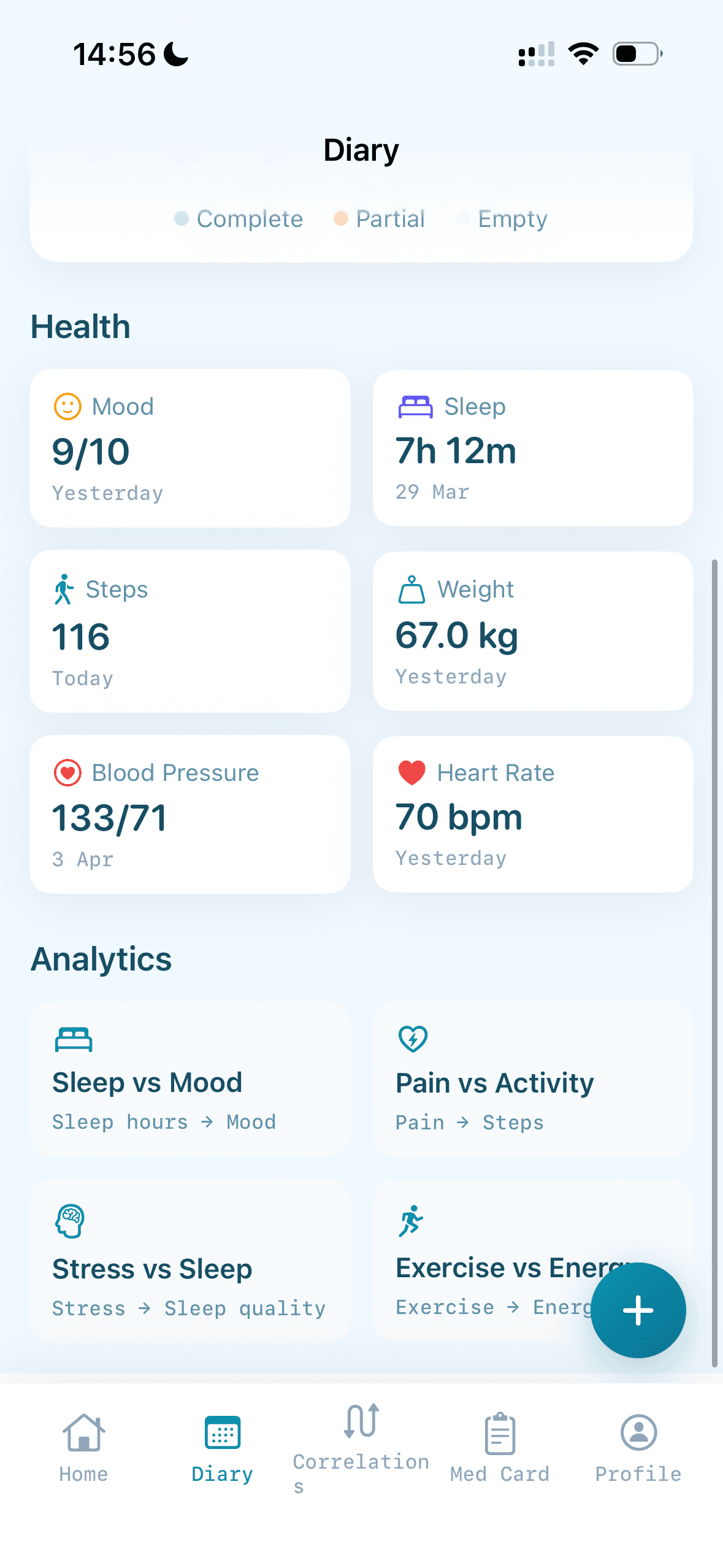Open the Profile tab
The width and height of the screenshot is (723, 1568).
[638, 1447]
